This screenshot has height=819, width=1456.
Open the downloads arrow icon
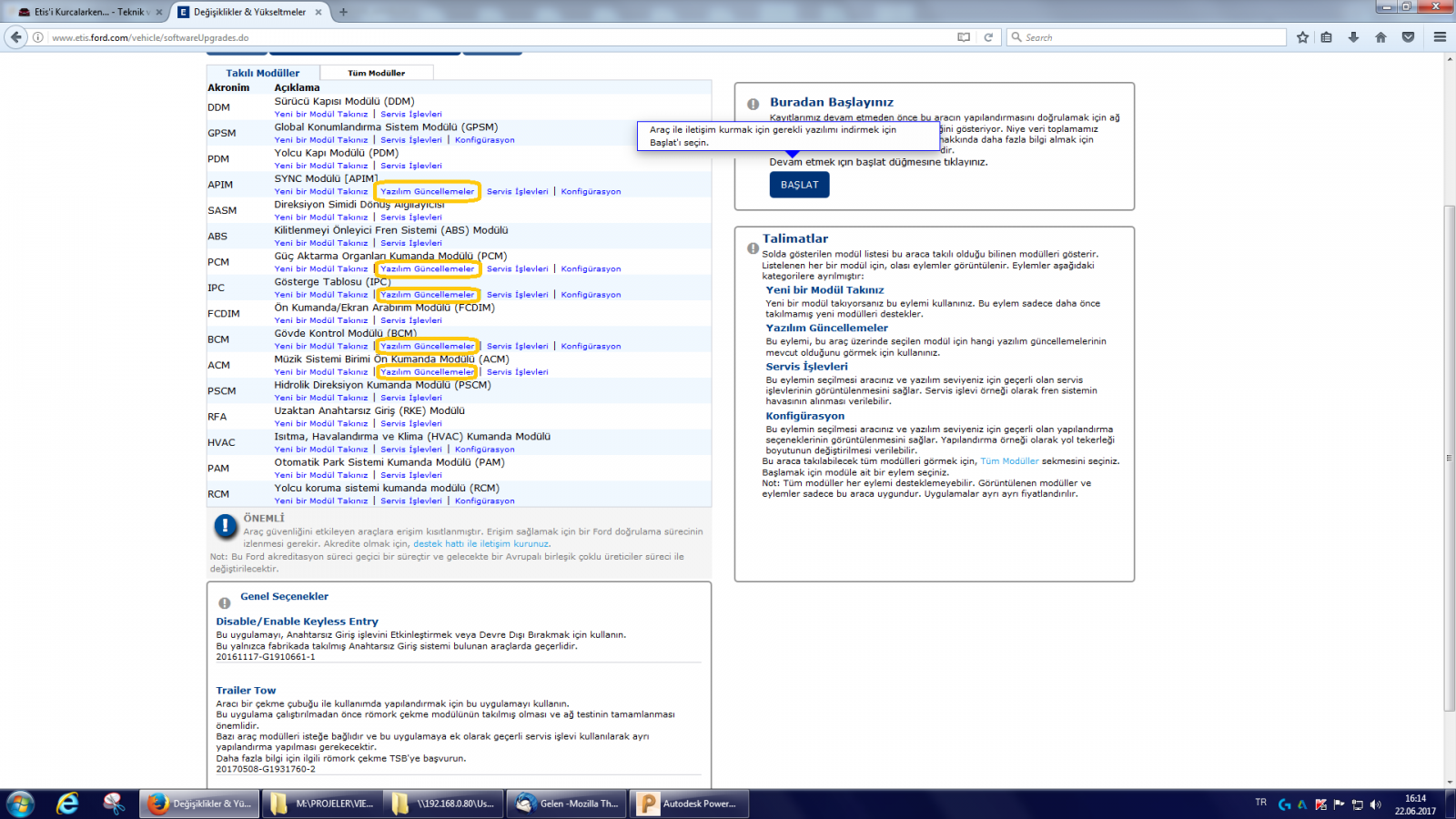[x=1353, y=37]
